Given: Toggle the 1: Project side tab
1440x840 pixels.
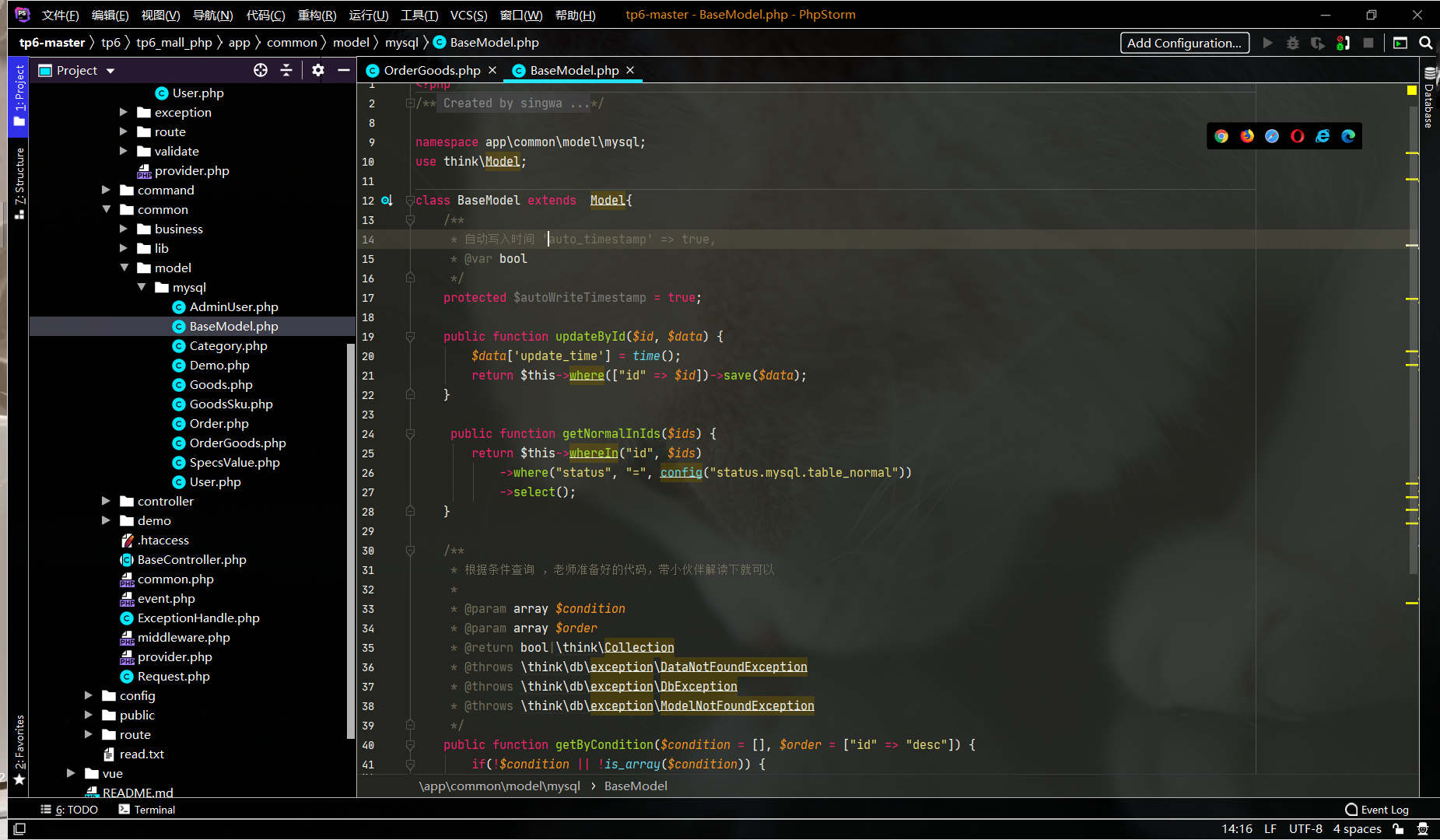Looking at the screenshot, I should [x=19, y=95].
